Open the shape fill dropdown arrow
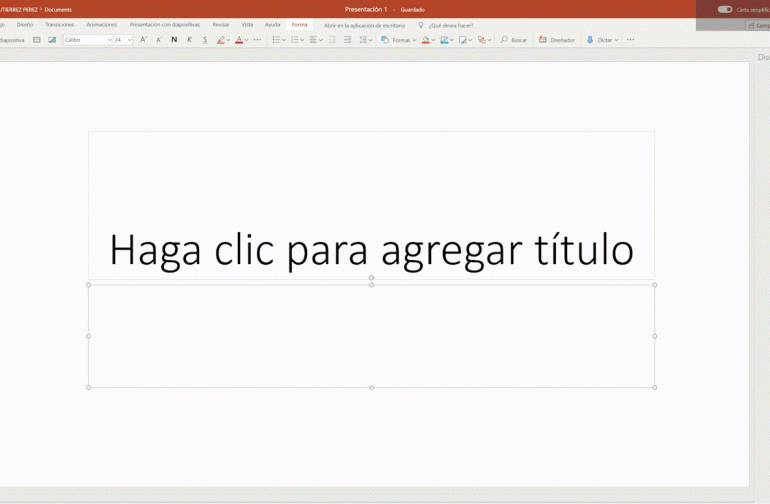770x504 pixels. click(x=433, y=40)
